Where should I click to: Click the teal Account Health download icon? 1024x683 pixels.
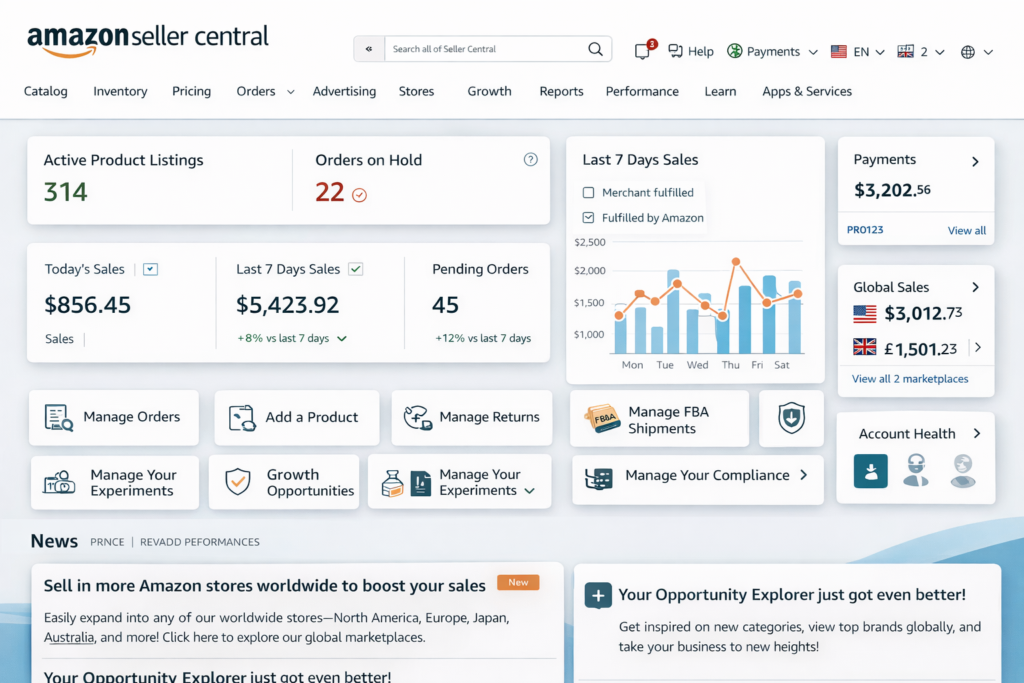(871, 471)
